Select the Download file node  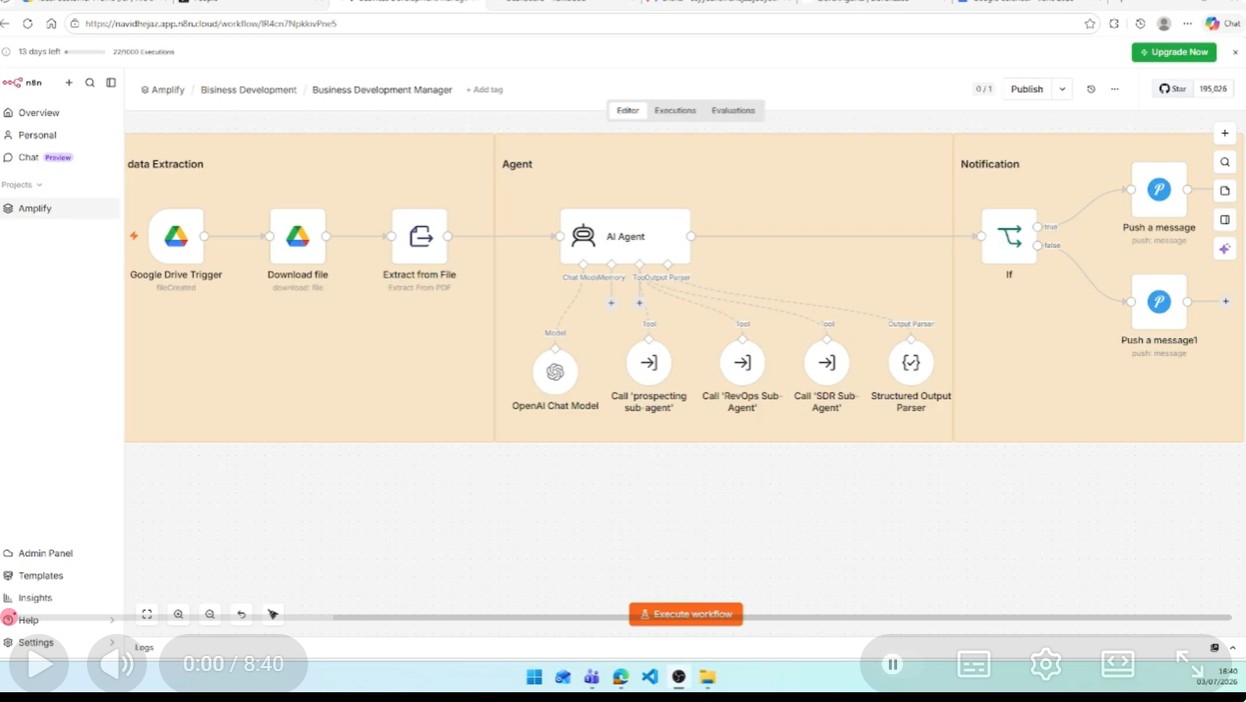click(298, 236)
